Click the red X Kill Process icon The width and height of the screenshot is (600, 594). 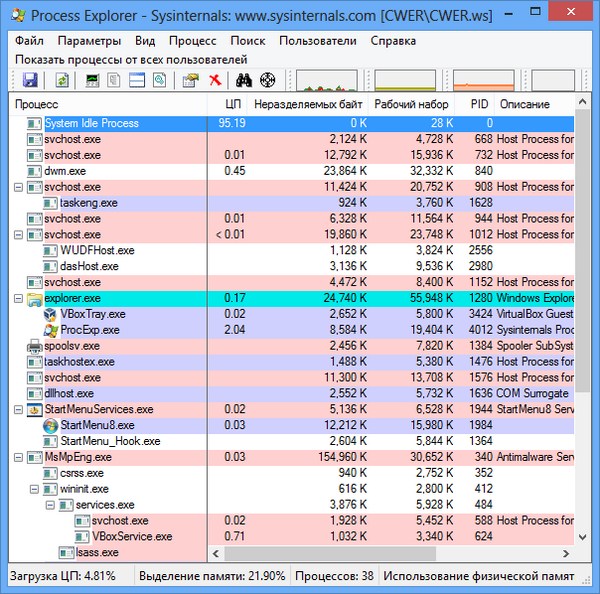click(x=215, y=81)
